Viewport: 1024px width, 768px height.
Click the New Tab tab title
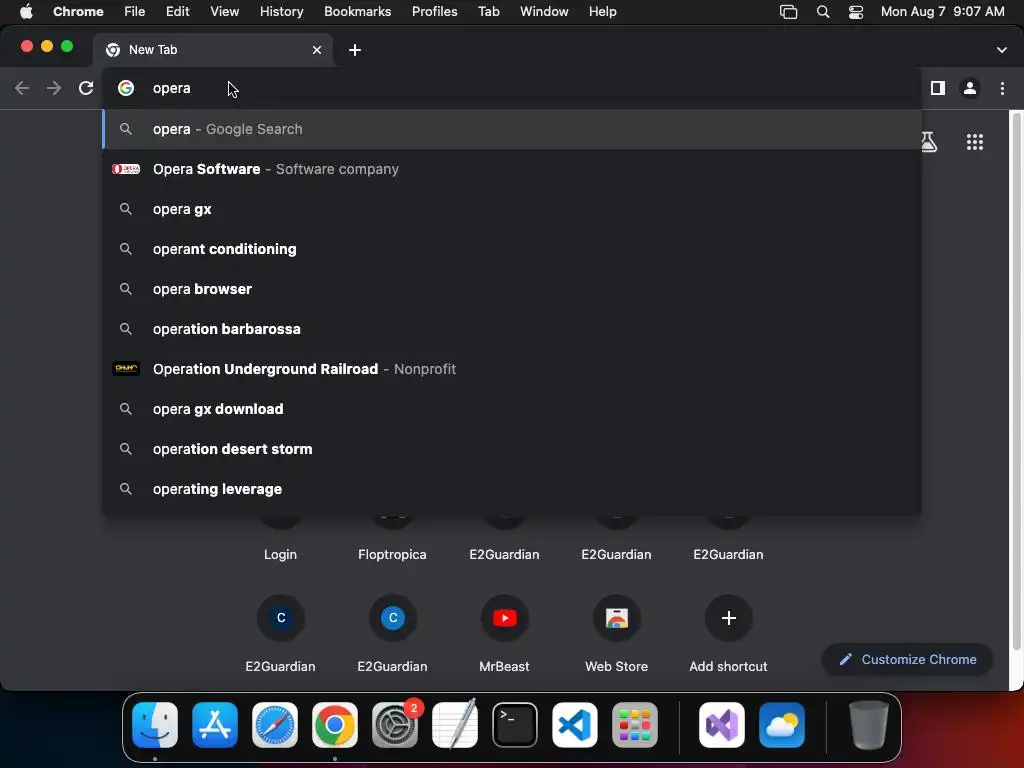click(x=153, y=50)
